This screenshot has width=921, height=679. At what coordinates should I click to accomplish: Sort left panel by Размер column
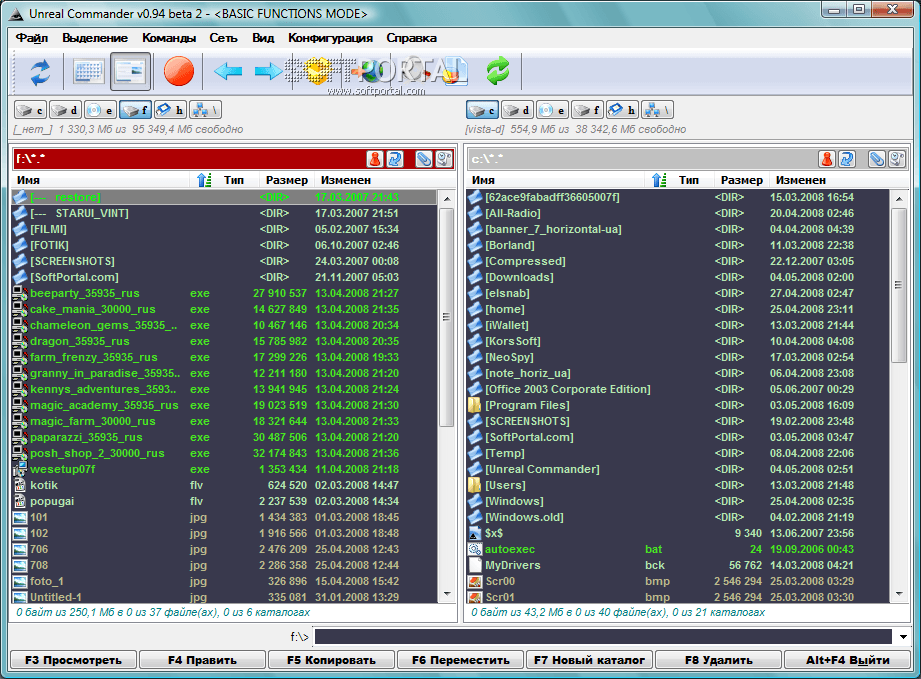pos(286,180)
